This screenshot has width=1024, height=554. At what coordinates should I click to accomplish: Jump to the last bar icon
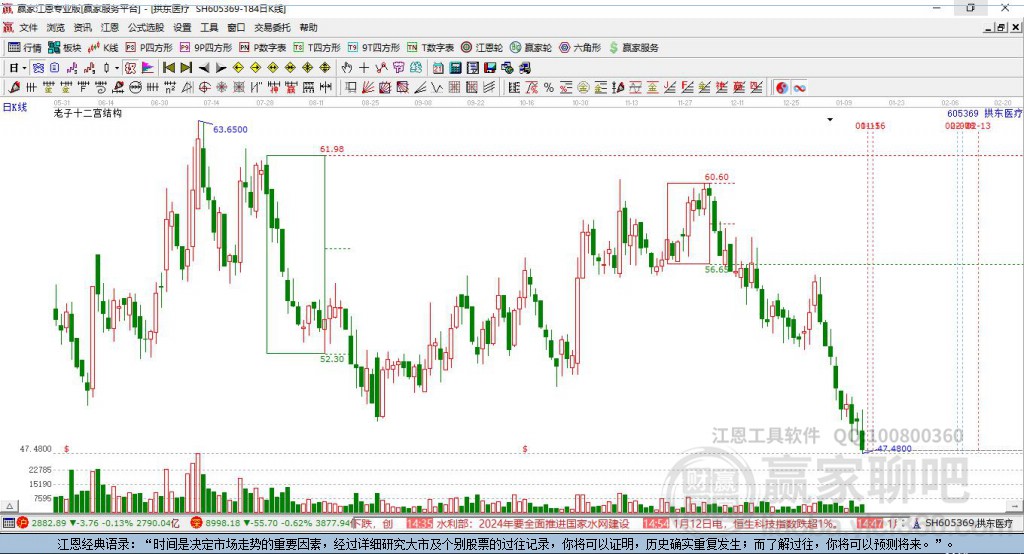point(186,68)
